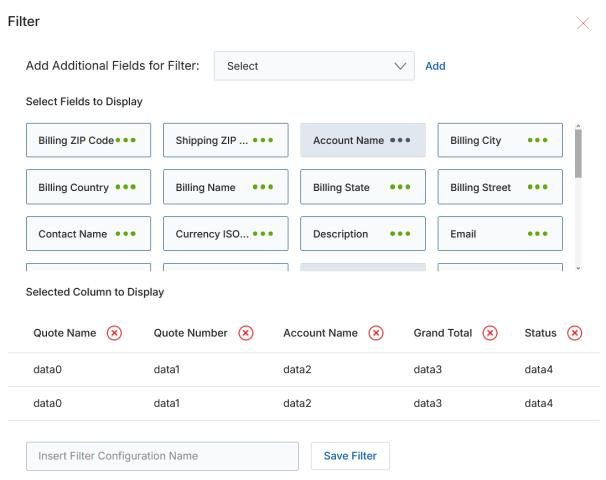Click the data2 cell in second row

point(297,403)
